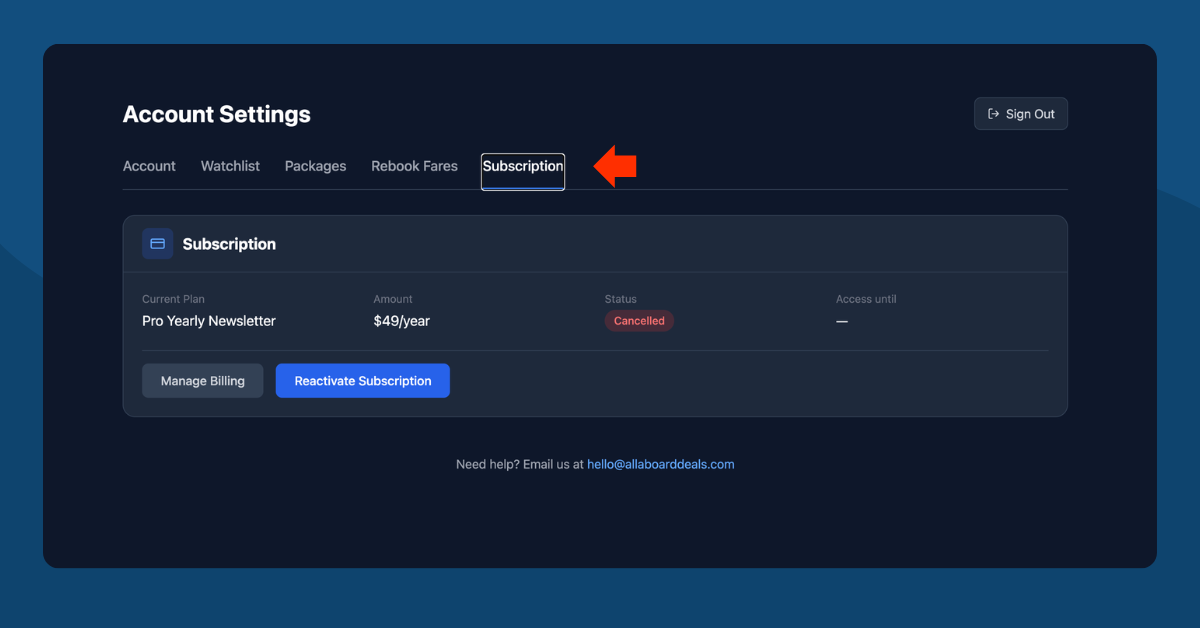Screen dimensions: 1200x628
Task: Select the Current Plan label
Action: pos(172,299)
